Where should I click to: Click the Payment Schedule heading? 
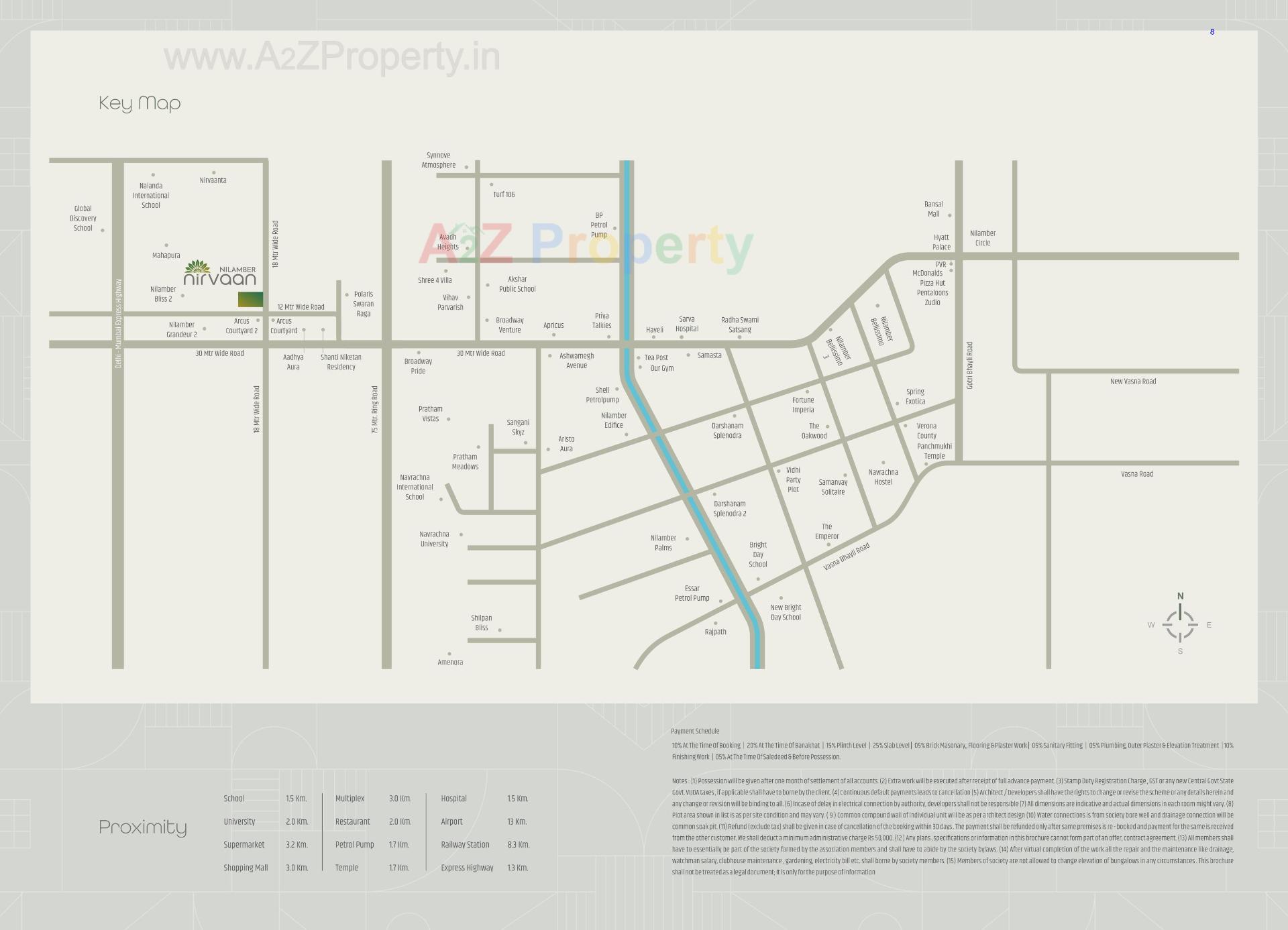click(x=695, y=731)
